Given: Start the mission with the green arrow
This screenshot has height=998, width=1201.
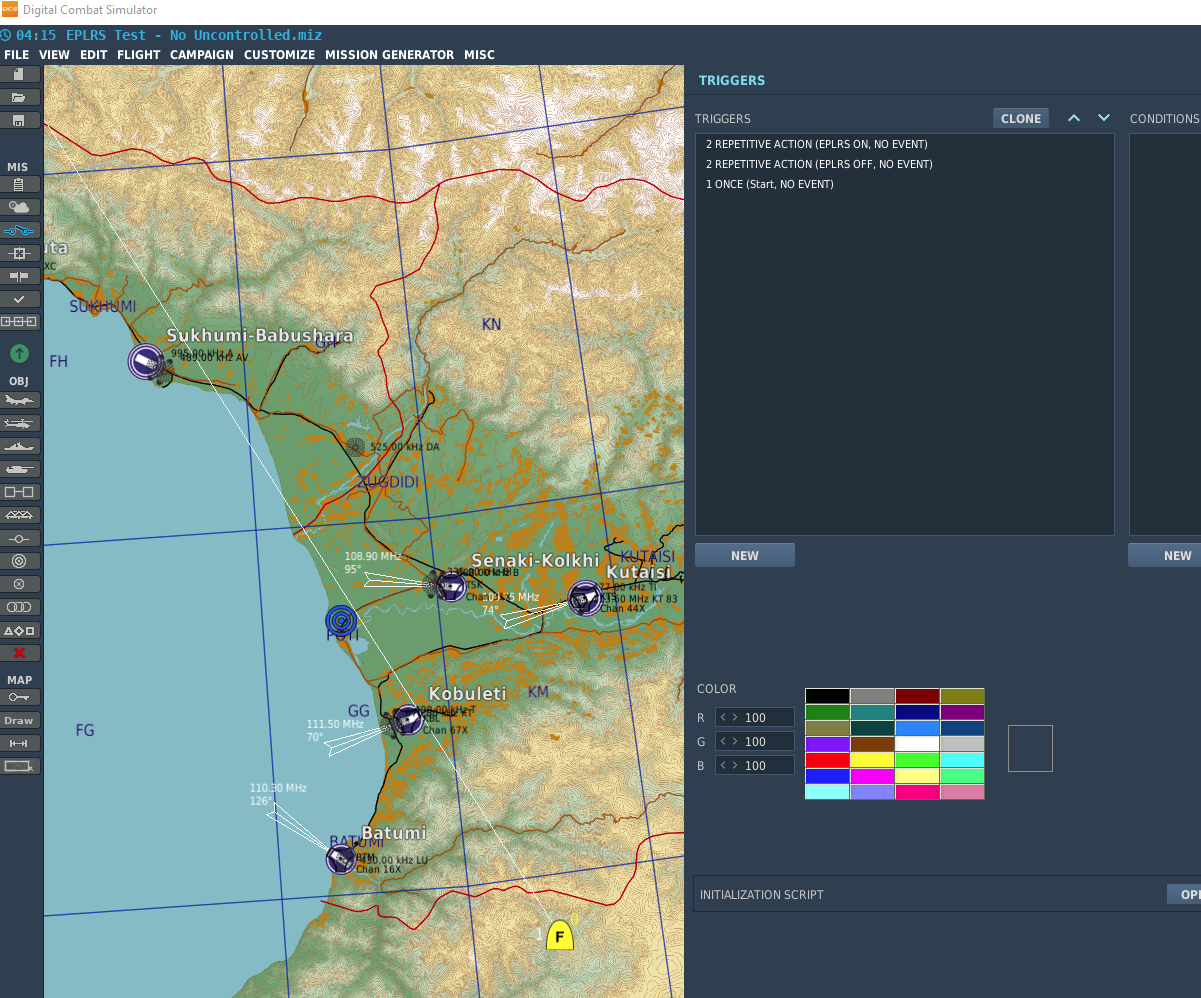Looking at the screenshot, I should [x=19, y=353].
